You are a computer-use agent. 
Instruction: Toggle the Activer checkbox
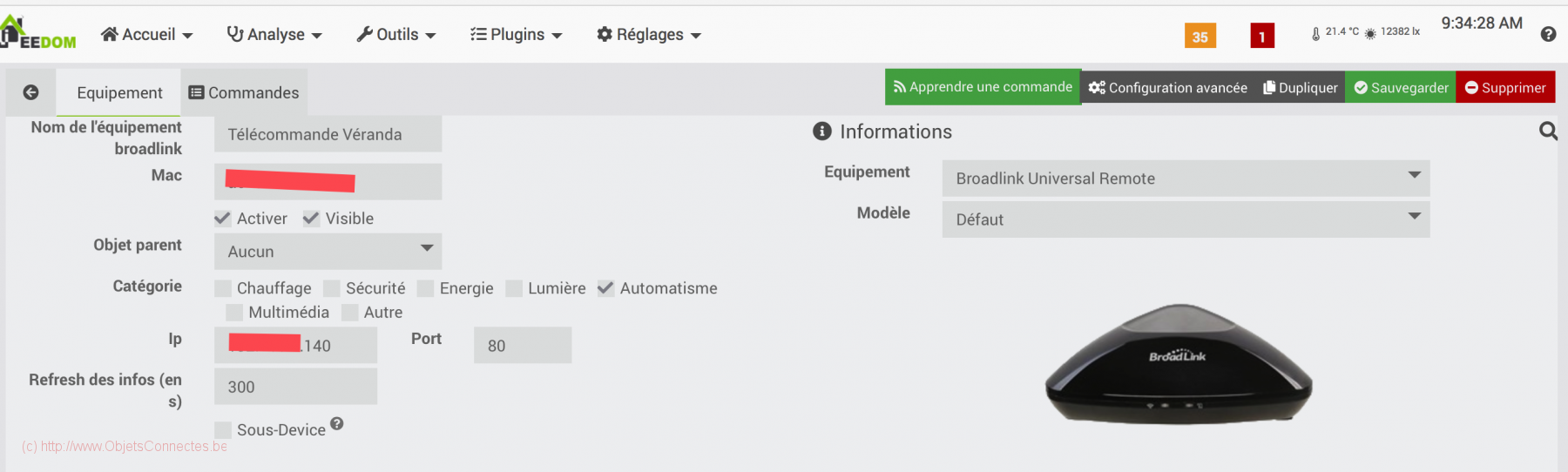[223, 219]
